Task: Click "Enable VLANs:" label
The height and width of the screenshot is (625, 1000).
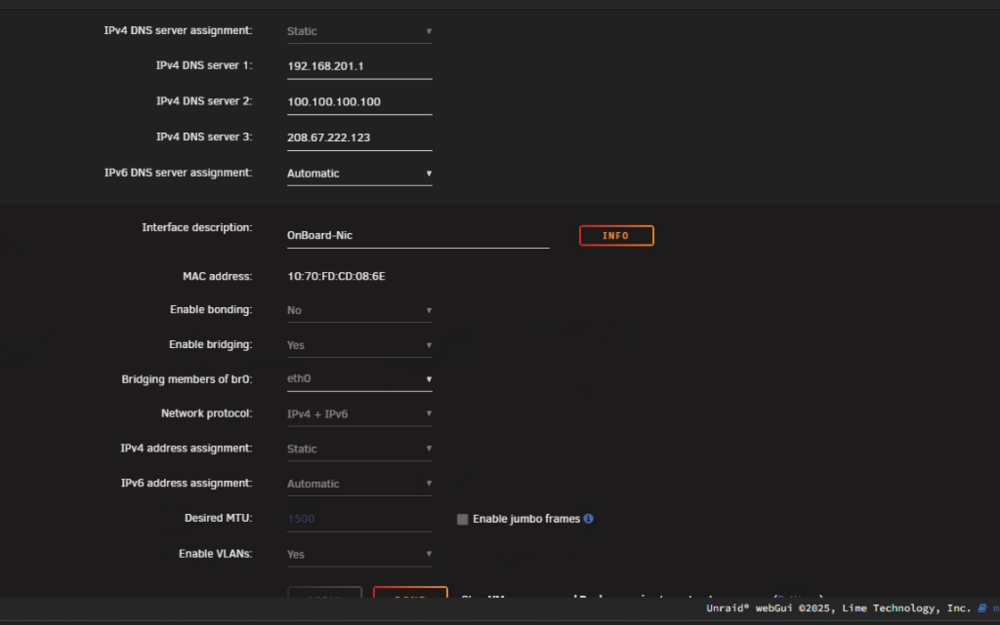Action: [x=216, y=554]
